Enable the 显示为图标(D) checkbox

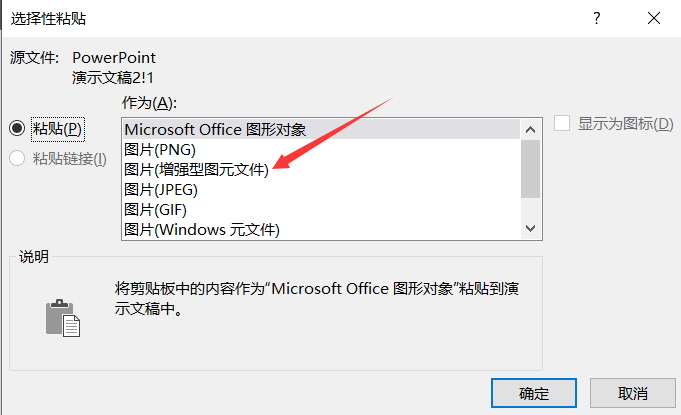tap(562, 123)
